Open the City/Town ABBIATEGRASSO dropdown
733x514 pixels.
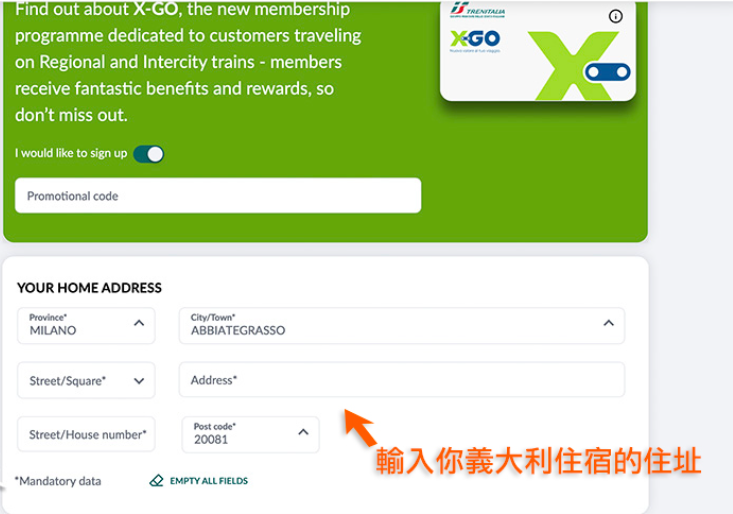coord(402,326)
